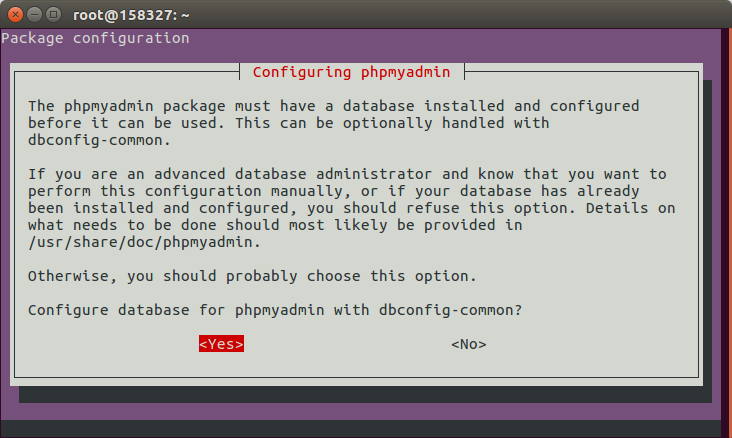Click the 'Configure database for phpmyadmin' question line

(x=275, y=310)
